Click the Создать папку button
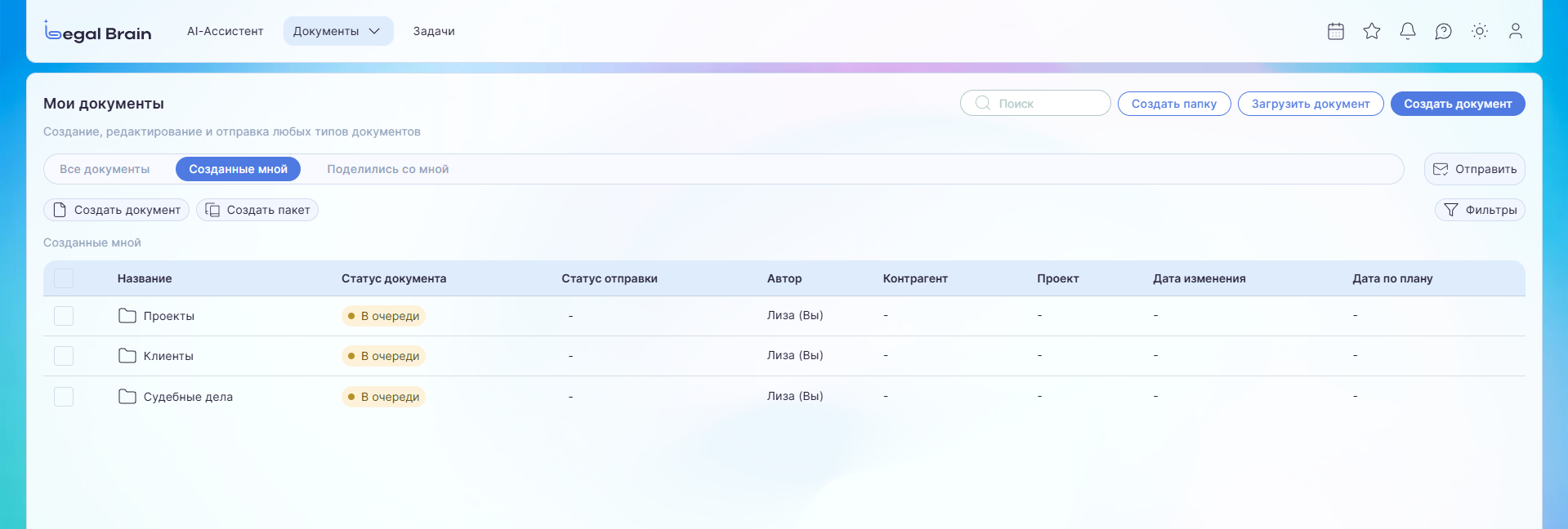Screen dimensions: 1568x529 pos(1173,104)
